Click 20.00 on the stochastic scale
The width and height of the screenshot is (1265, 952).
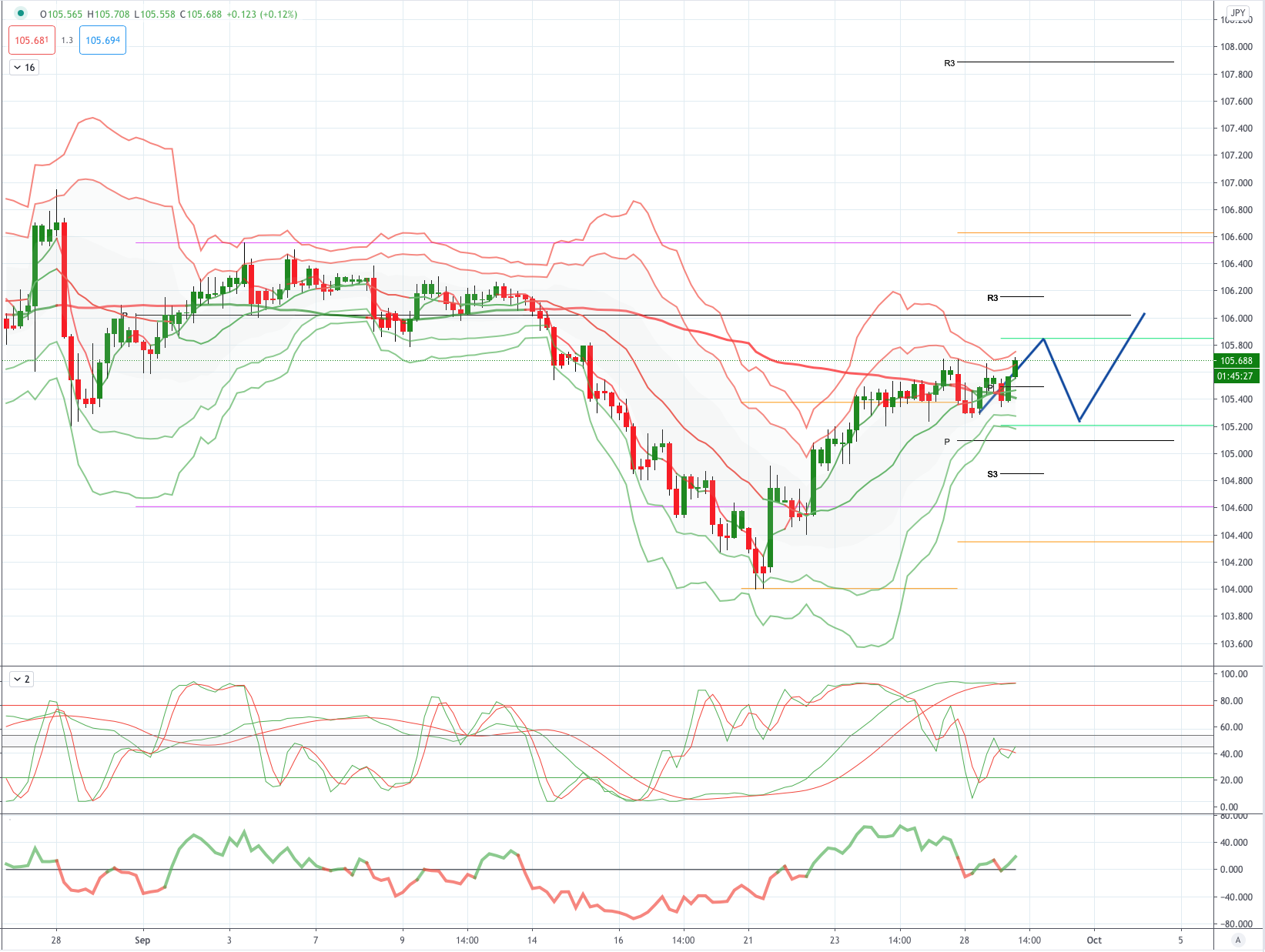pos(1232,780)
